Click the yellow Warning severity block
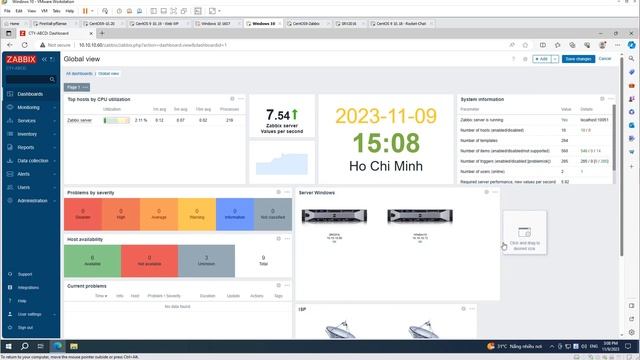This screenshot has width=640, height=360. point(197,214)
